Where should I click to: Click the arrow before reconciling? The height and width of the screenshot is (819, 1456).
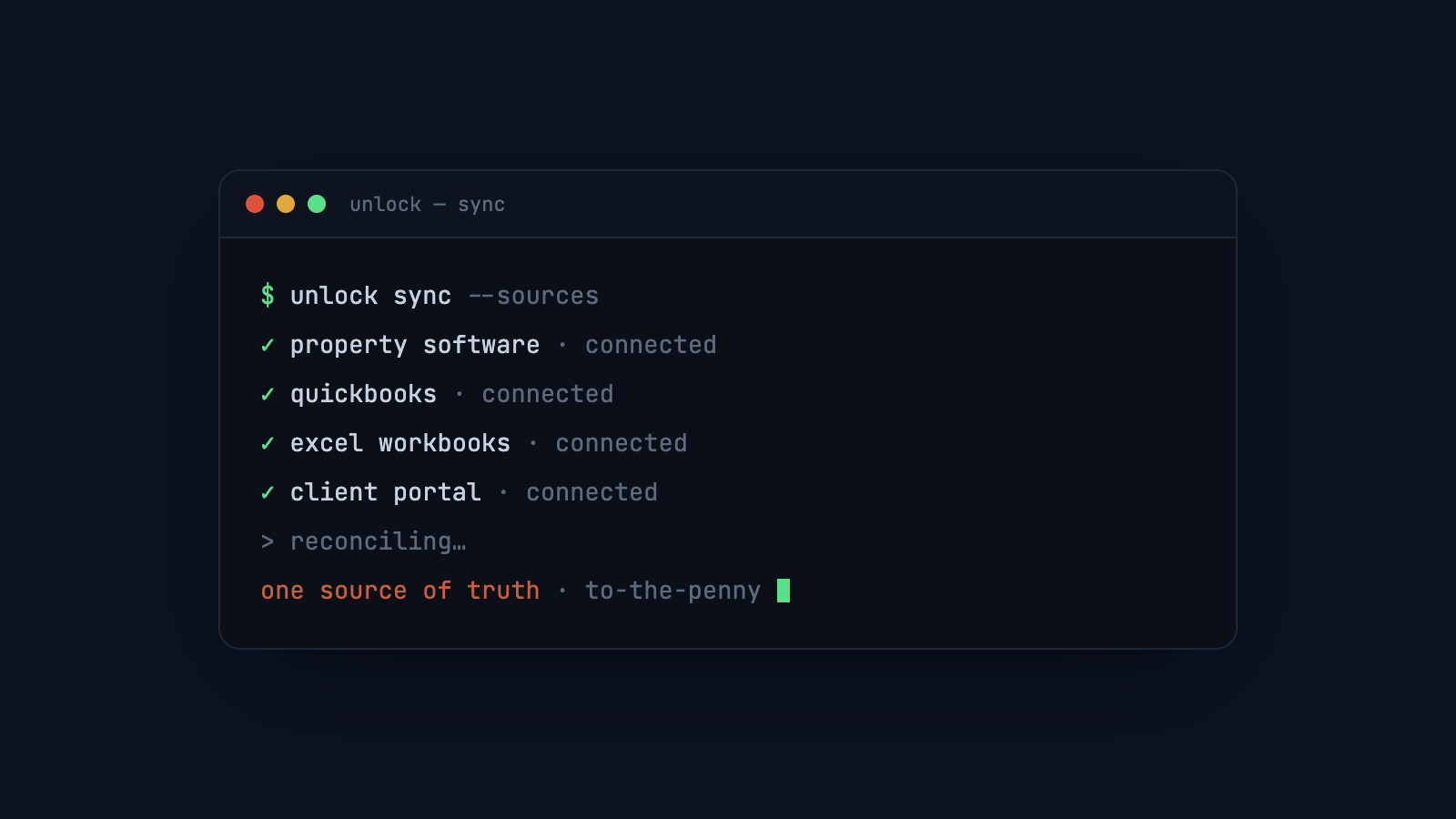pyautogui.click(x=268, y=541)
